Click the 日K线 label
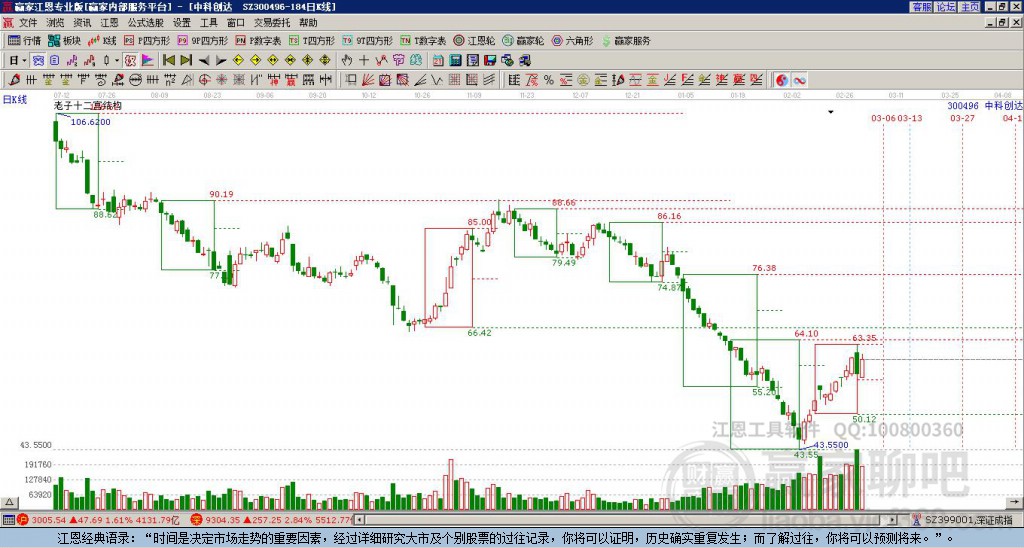 15,100
